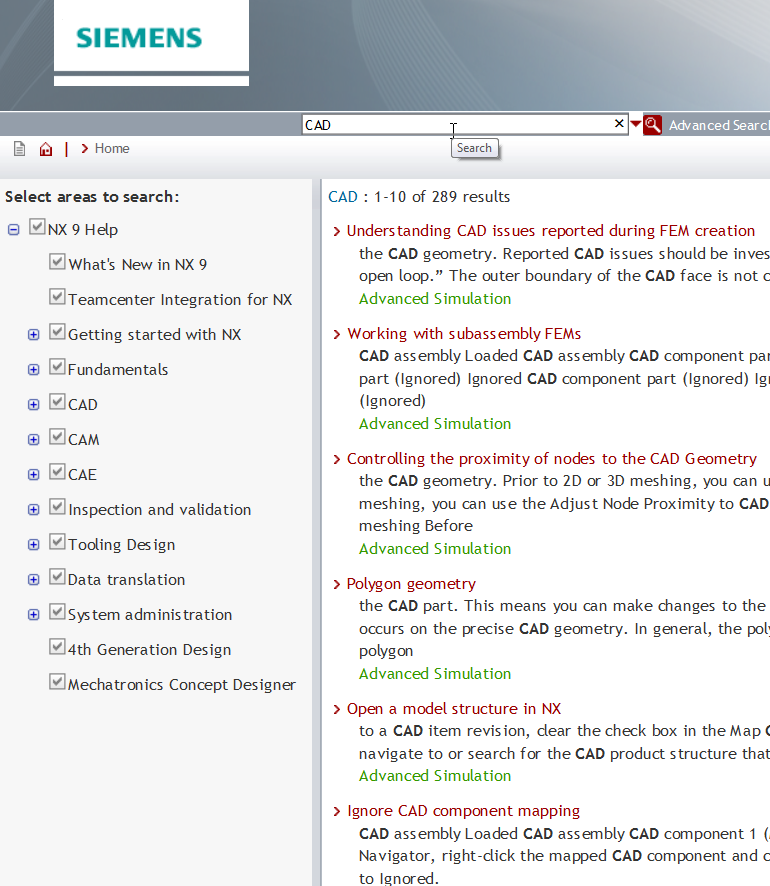Click Advanced Simulation under Polygon geometry
Image resolution: width=770 pixels, height=886 pixels.
pyautogui.click(x=435, y=674)
